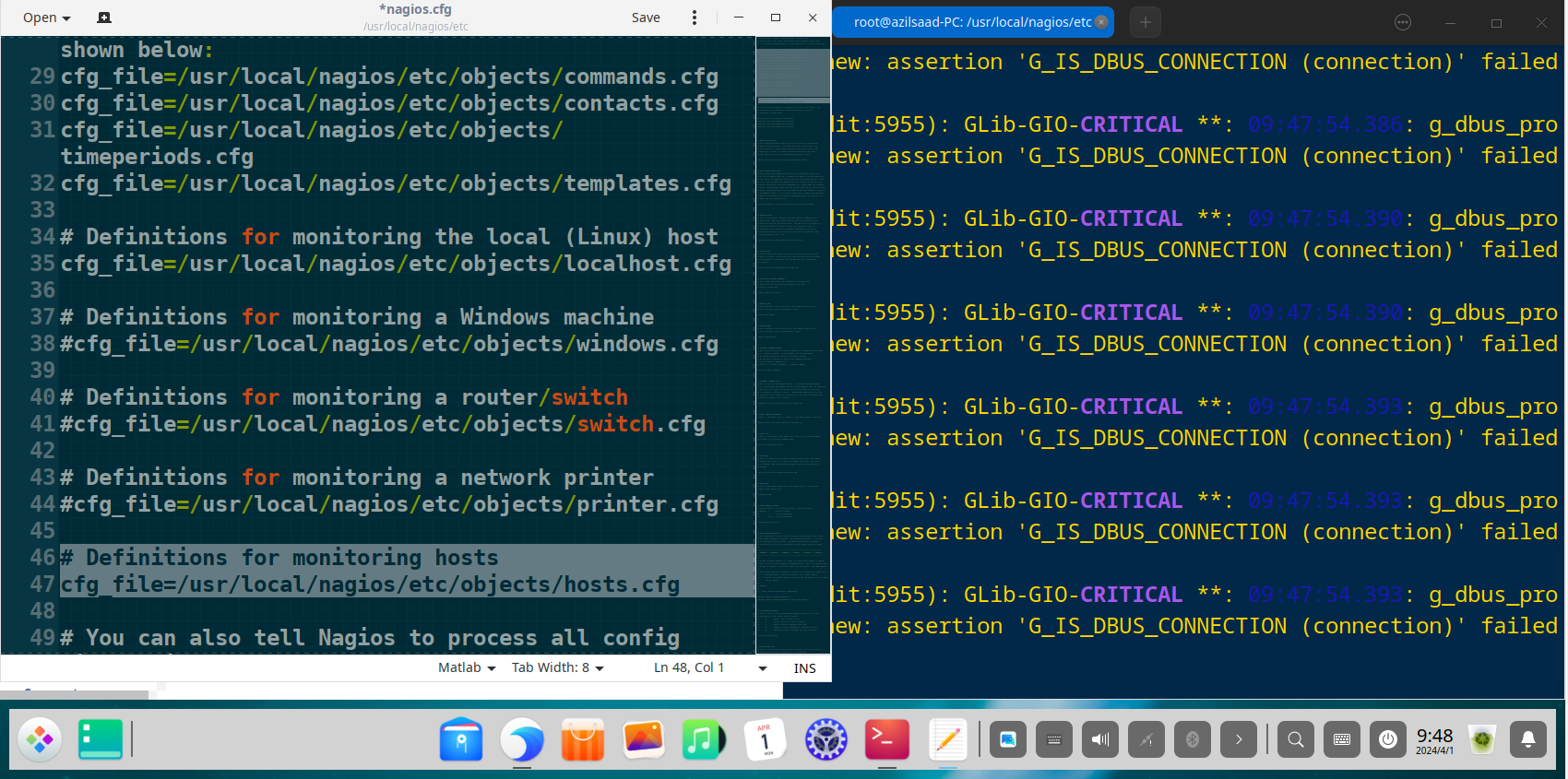Open the Control Center gear icon
This screenshot has width=1568, height=779.
coord(826,739)
